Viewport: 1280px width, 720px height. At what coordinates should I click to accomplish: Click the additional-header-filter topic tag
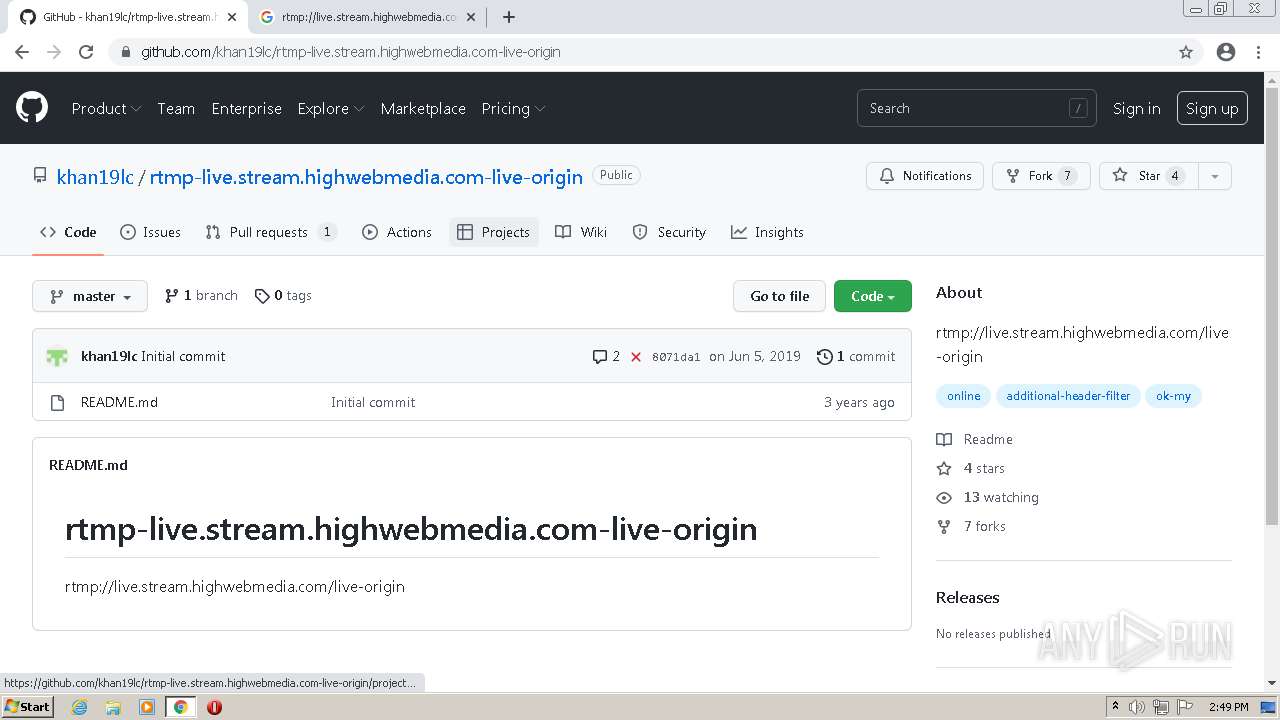(1068, 396)
